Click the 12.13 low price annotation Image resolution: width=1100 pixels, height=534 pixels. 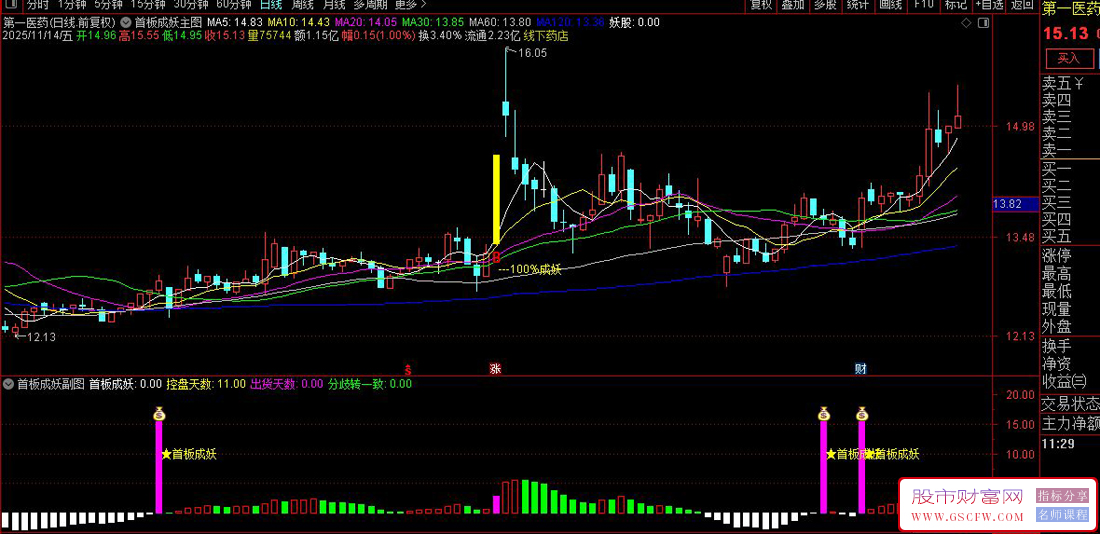41,338
